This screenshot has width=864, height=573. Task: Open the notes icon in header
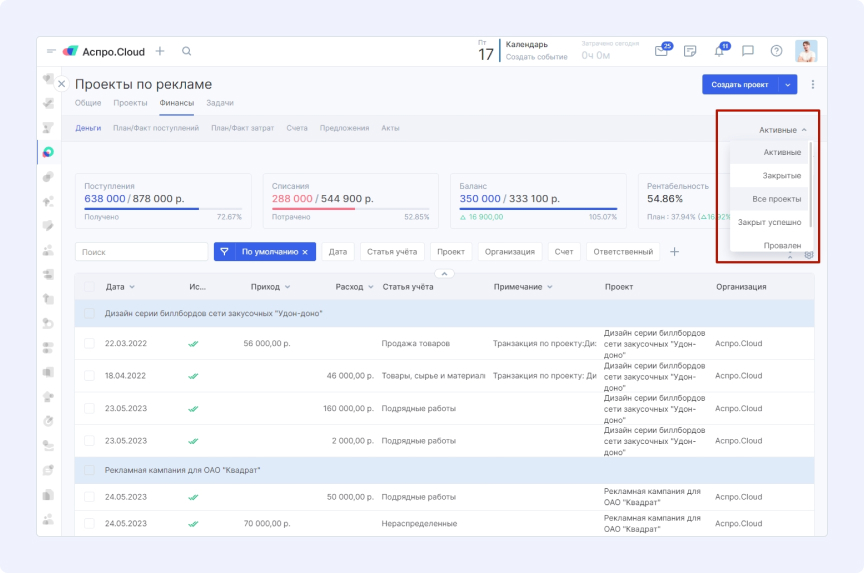690,51
